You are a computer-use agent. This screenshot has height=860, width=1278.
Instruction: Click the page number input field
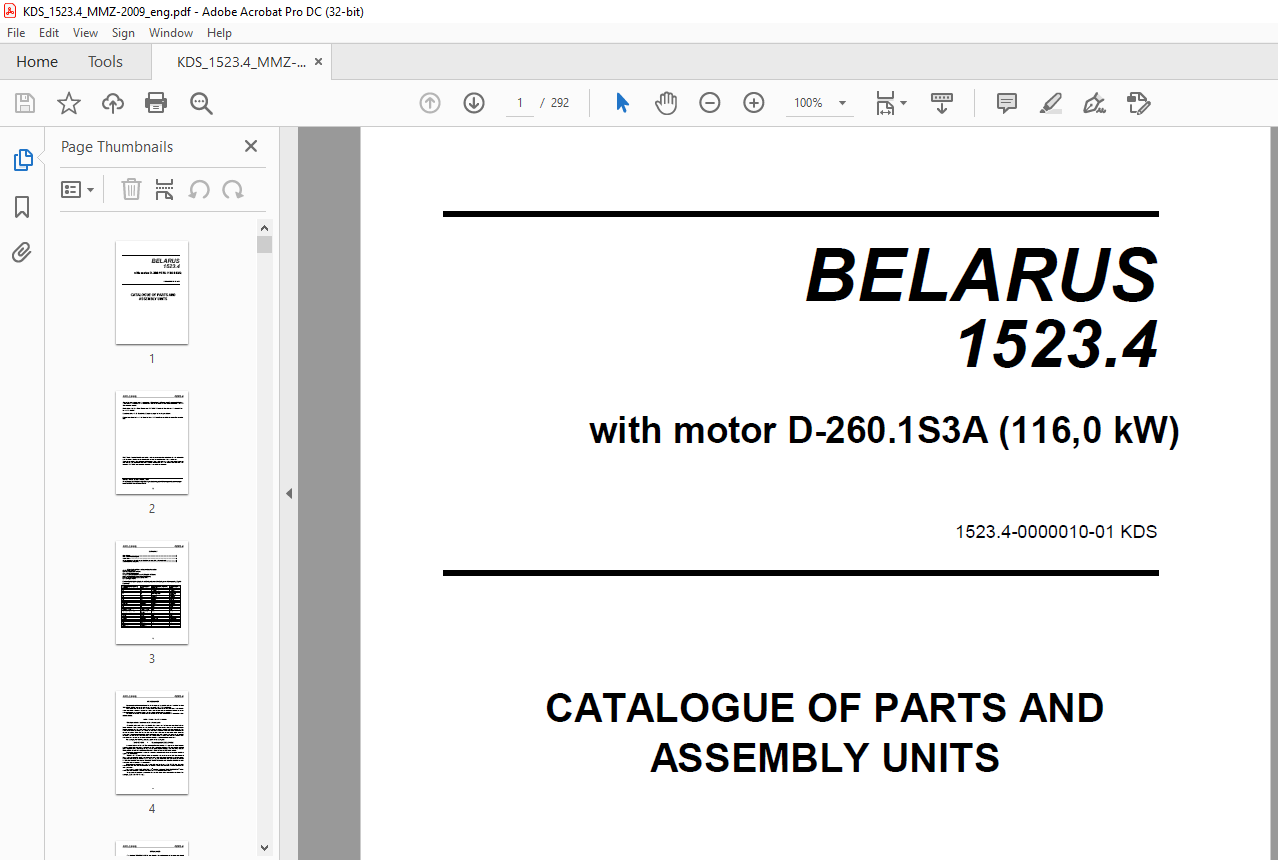coord(520,103)
